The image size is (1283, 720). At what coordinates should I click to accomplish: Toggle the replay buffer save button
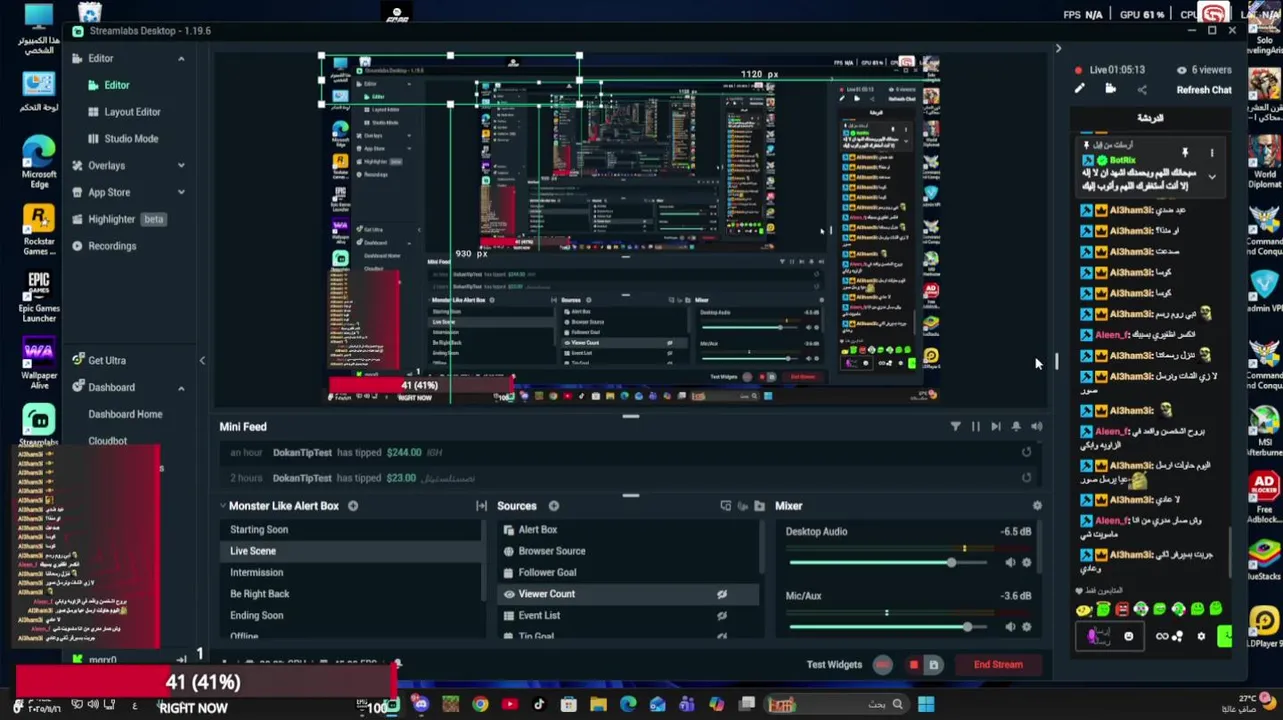[933, 665]
